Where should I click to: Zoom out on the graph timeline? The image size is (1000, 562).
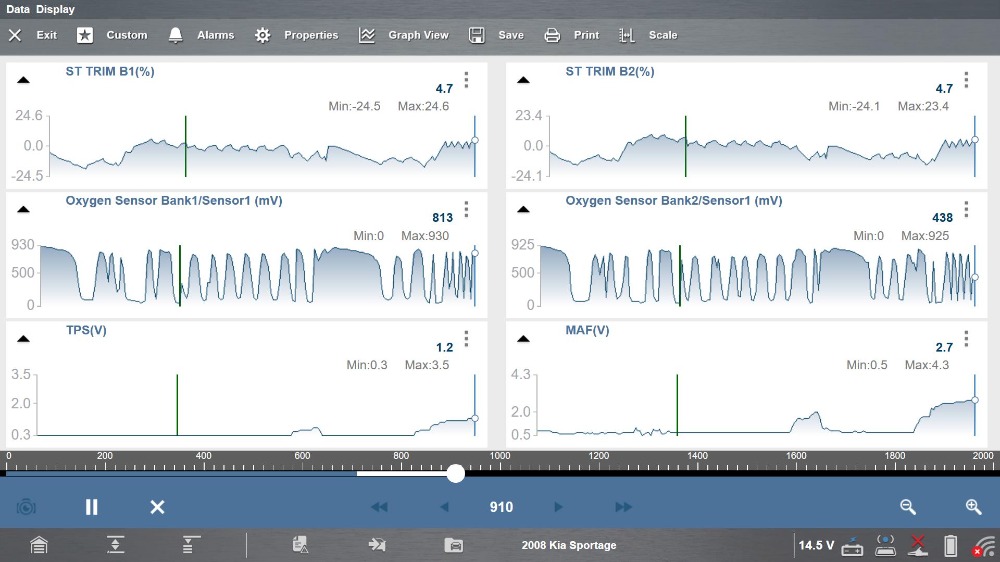click(x=908, y=507)
